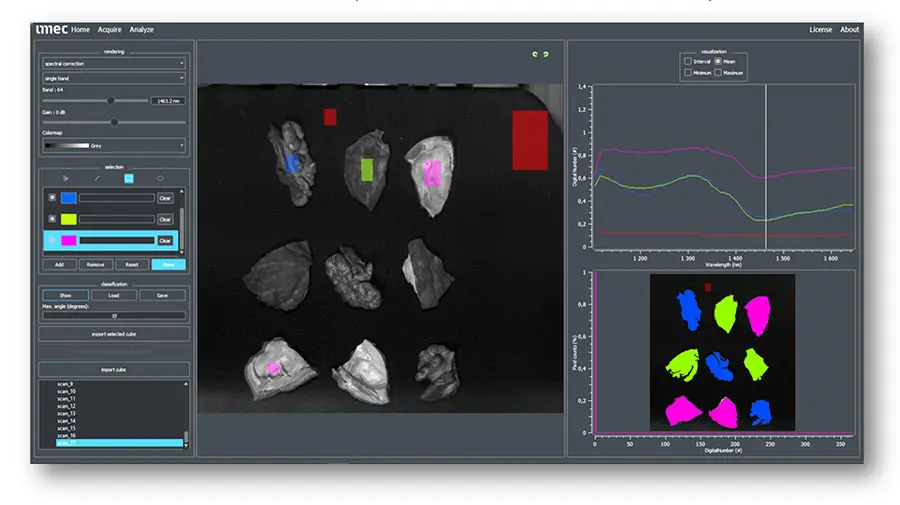Screen dimensions: 900x505
Task: Toggle the Mean checkbox
Action: tap(718, 61)
